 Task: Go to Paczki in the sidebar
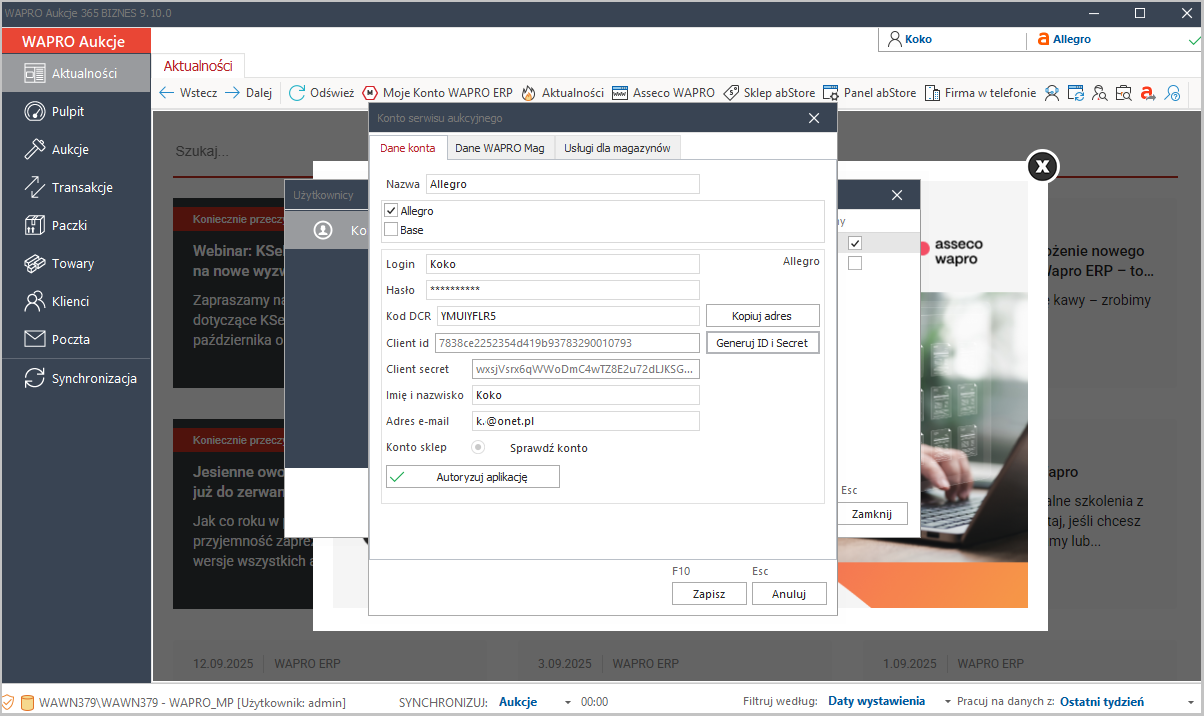tap(69, 225)
